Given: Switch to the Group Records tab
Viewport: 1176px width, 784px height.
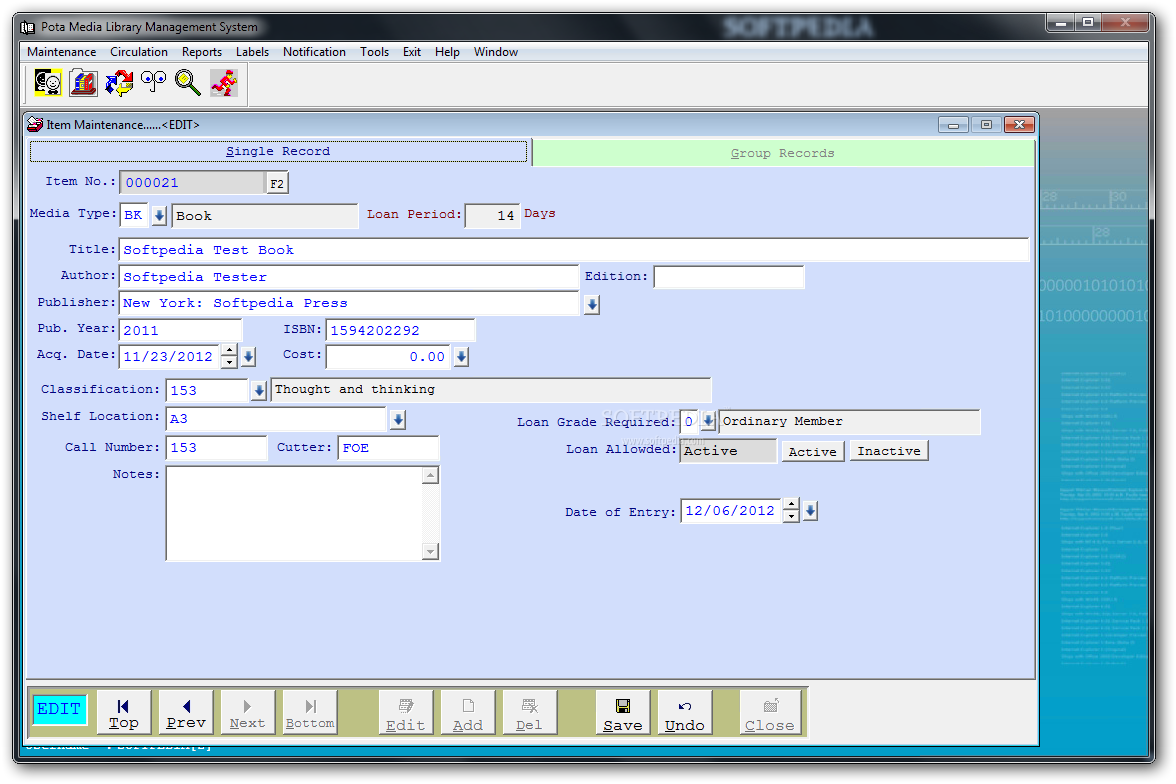Looking at the screenshot, I should tap(783, 153).
